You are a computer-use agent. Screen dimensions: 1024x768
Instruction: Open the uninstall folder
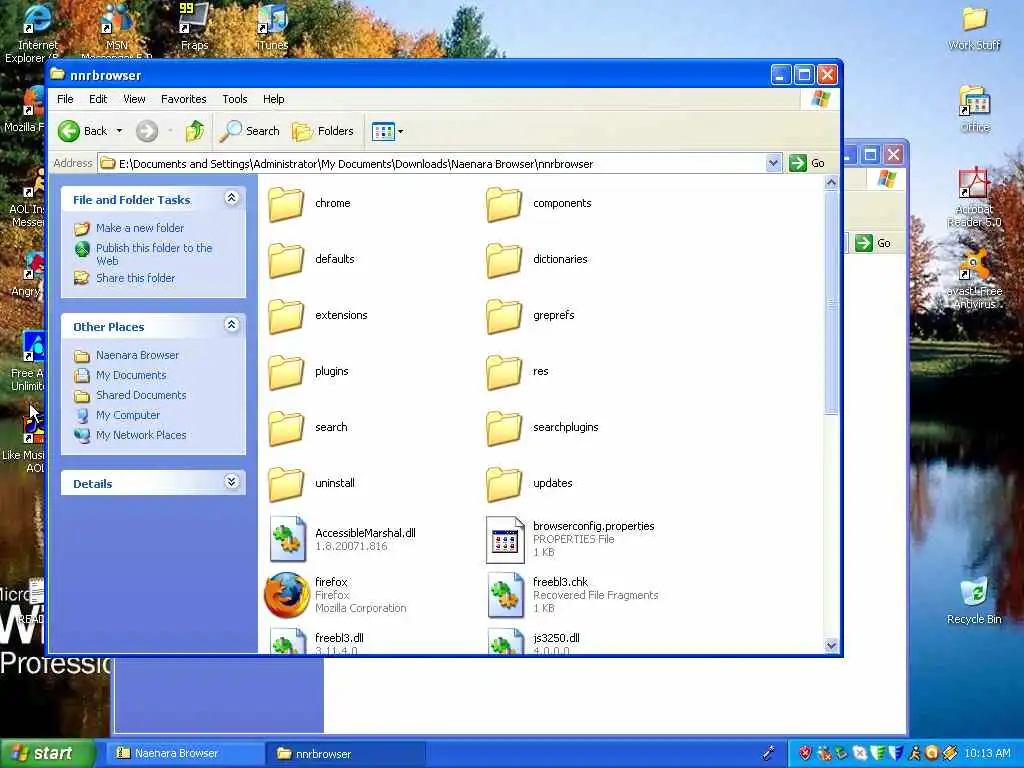[311, 484]
